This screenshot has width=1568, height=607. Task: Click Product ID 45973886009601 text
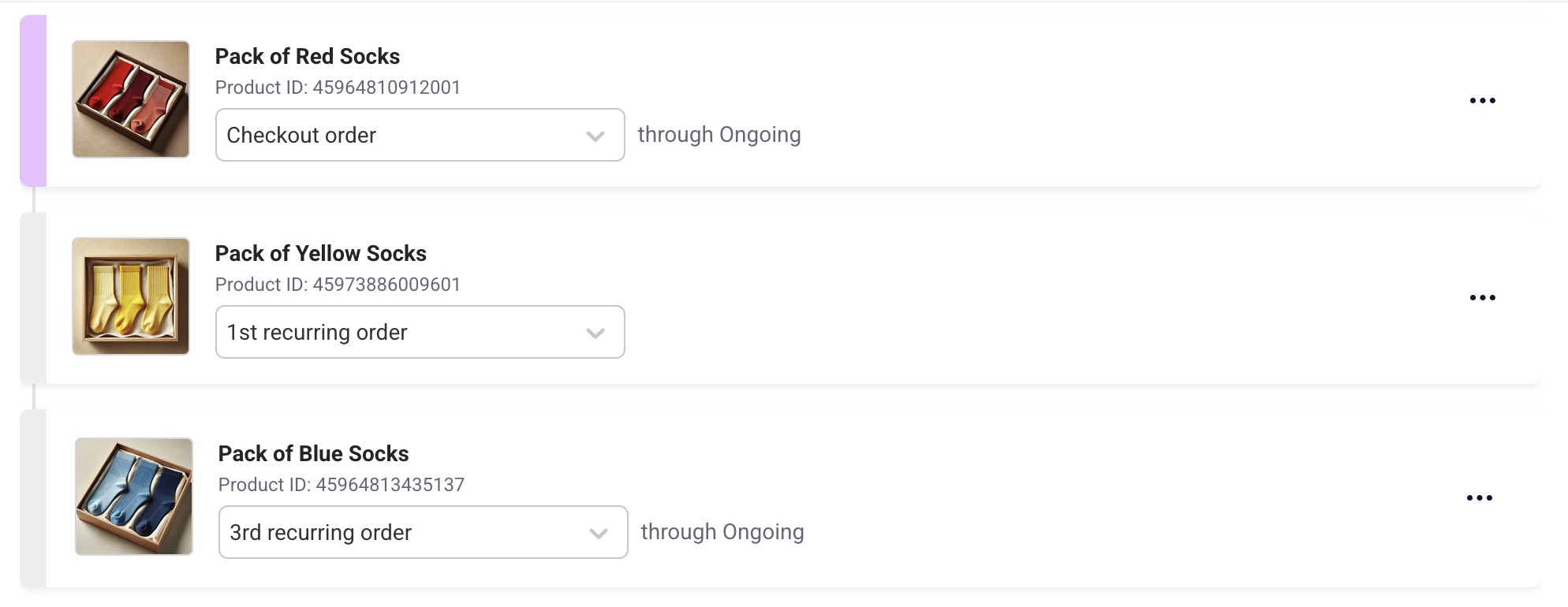pyautogui.click(x=338, y=285)
